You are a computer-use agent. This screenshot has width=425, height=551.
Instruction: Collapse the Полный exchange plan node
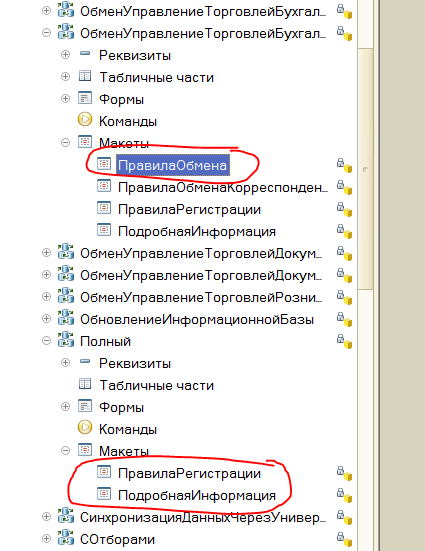[46, 341]
